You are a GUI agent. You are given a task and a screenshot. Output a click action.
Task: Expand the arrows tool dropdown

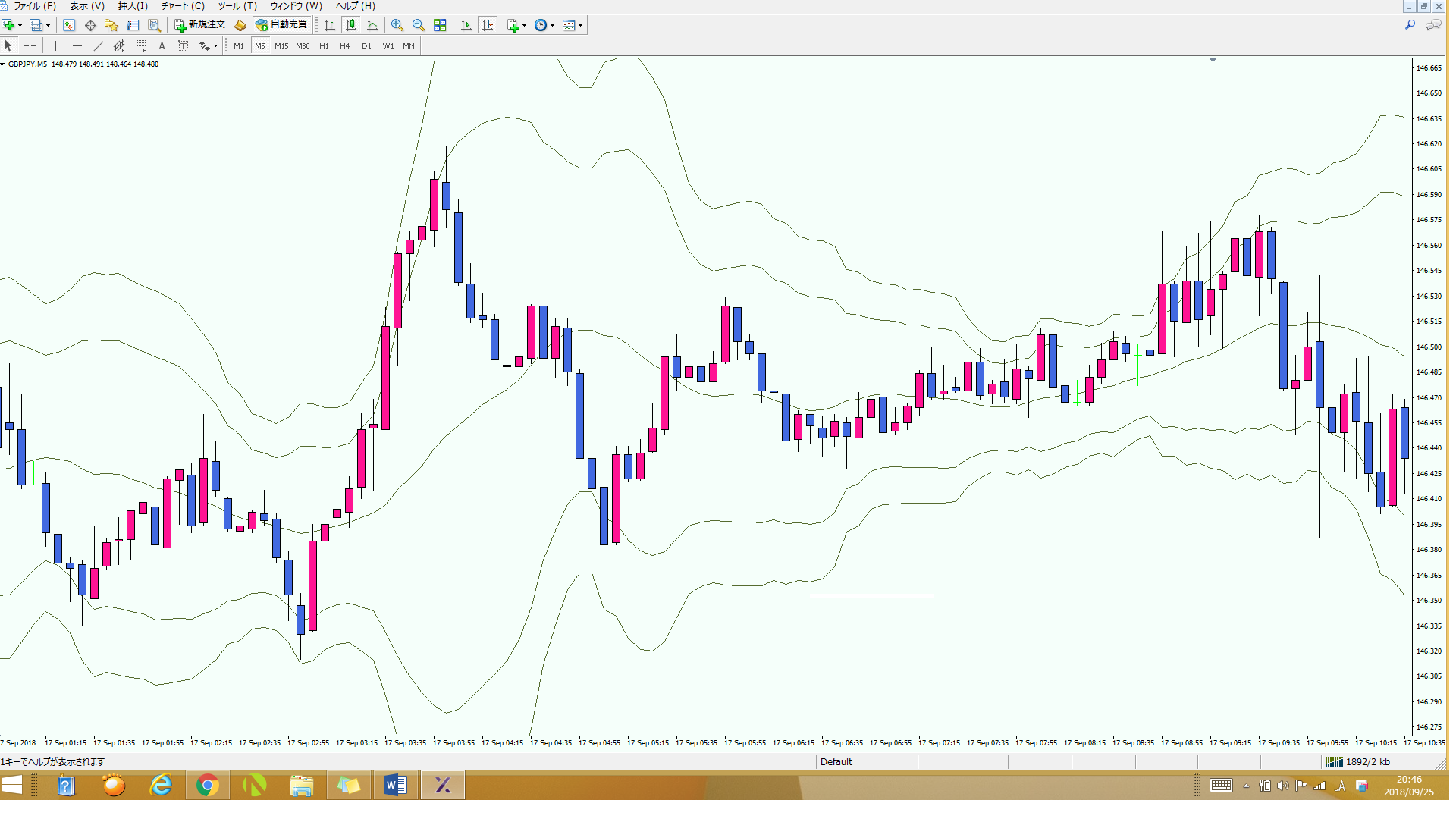click(215, 46)
